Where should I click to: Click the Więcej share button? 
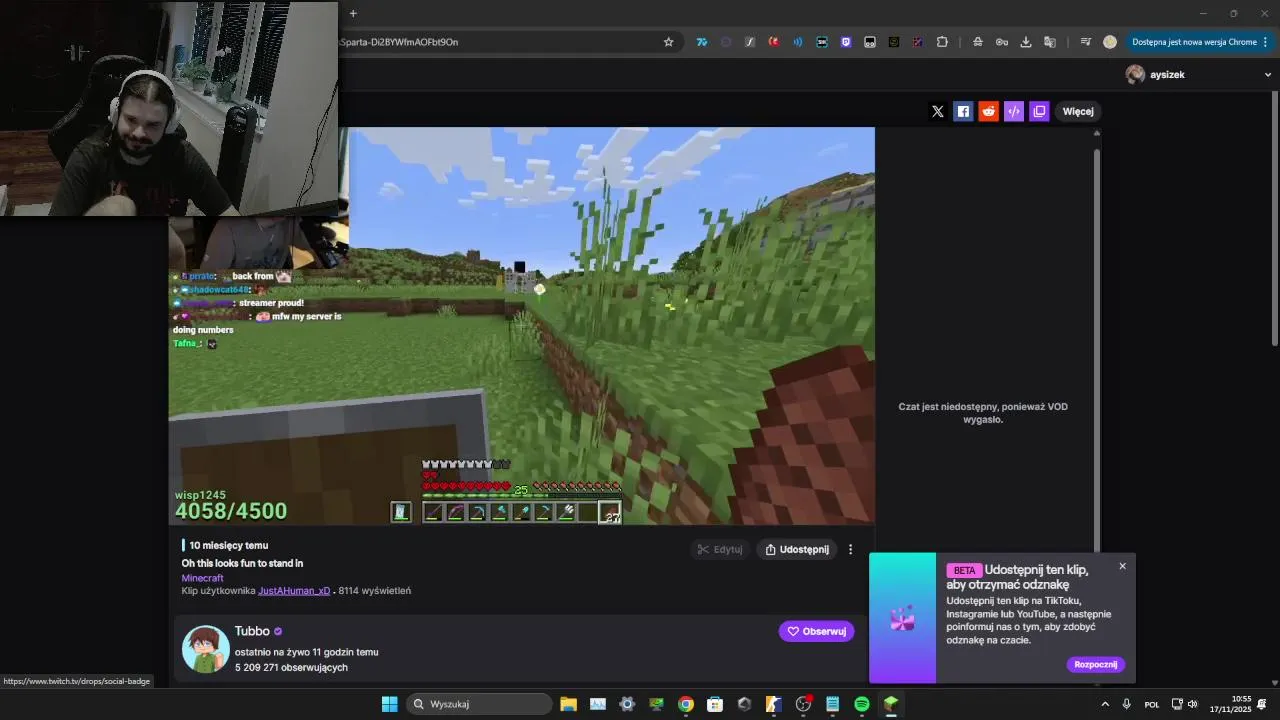tap(1078, 111)
